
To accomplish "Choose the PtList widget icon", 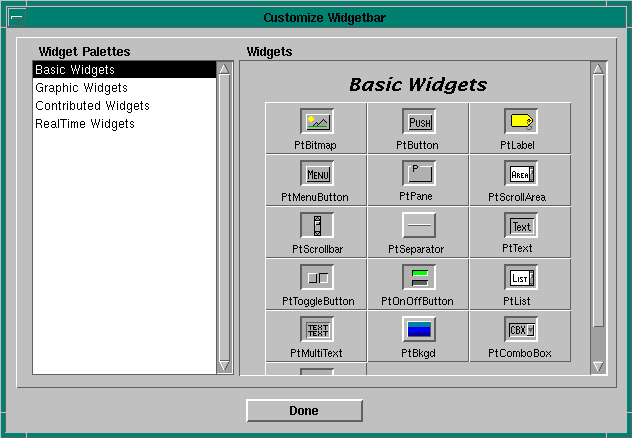I will pyautogui.click(x=521, y=278).
